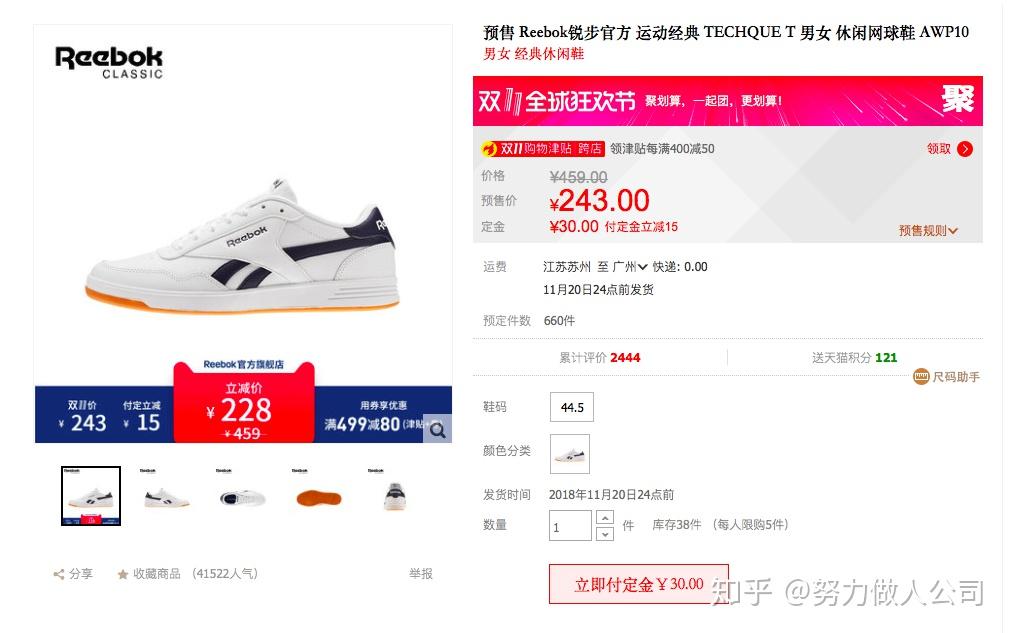1011x633 pixels.
Task: Click the star favorite icon for 收藏商品
Action: click(x=123, y=574)
